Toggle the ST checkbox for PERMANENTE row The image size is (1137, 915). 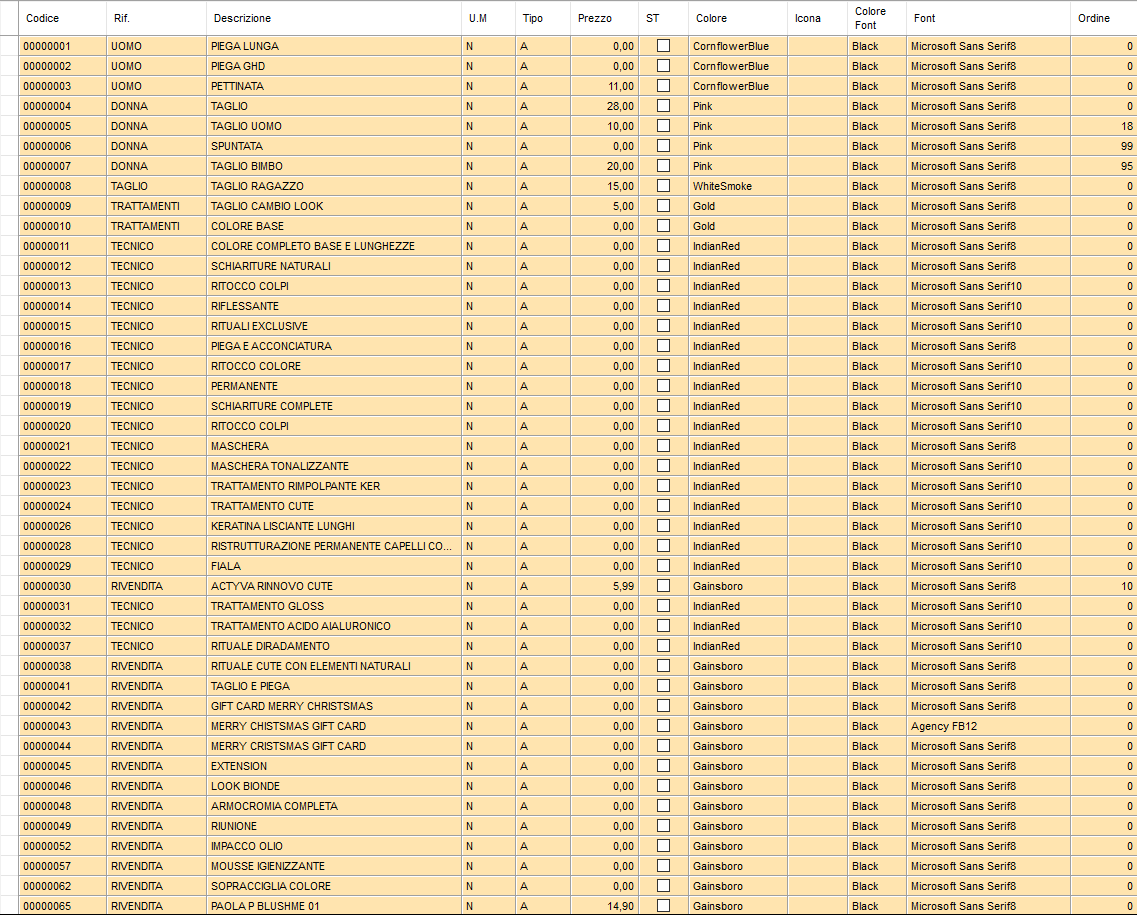click(x=663, y=386)
